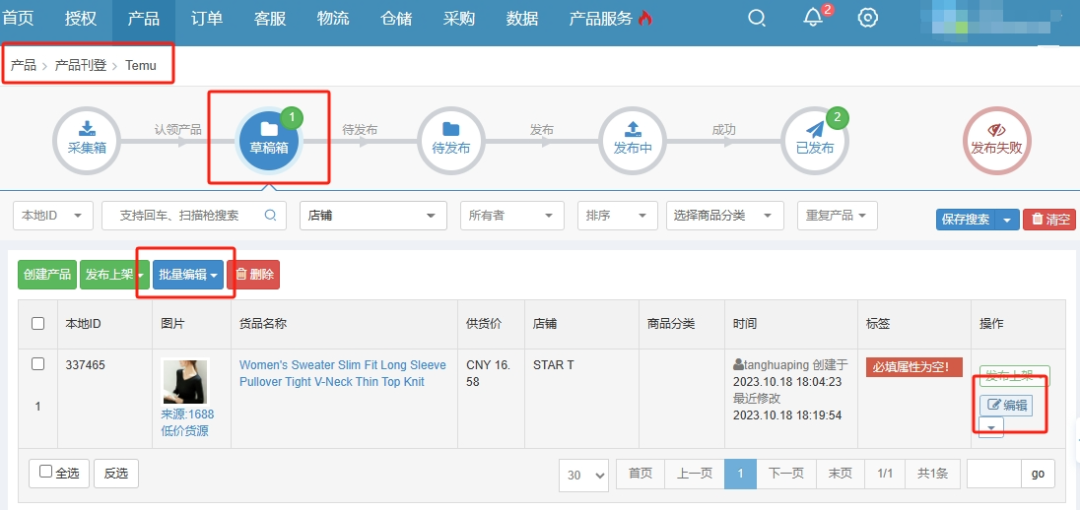Open the 订单 nav item
This screenshot has width=1080, height=510.
point(207,19)
